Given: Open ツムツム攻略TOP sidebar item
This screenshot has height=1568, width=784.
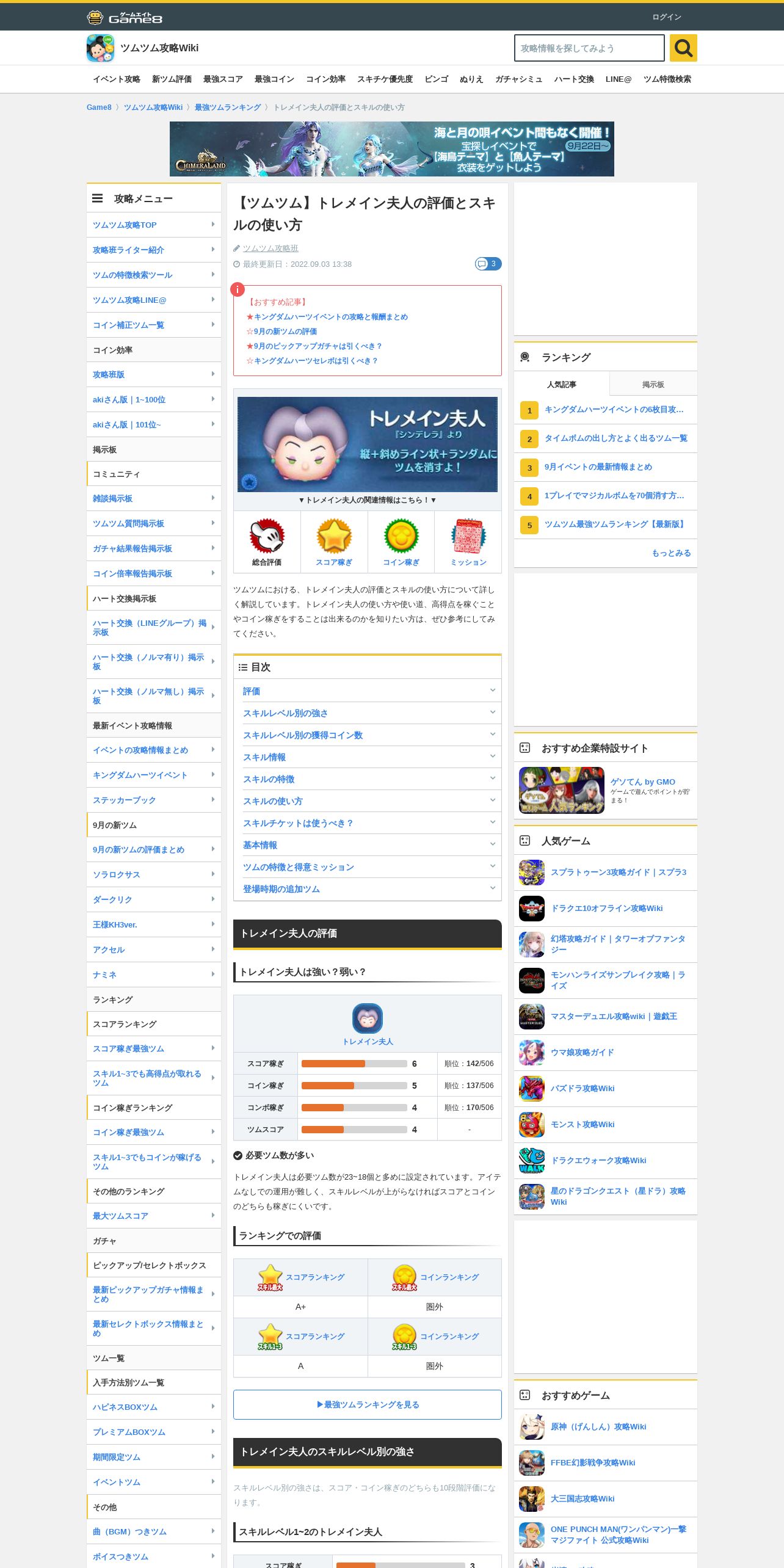Looking at the screenshot, I should tap(154, 225).
